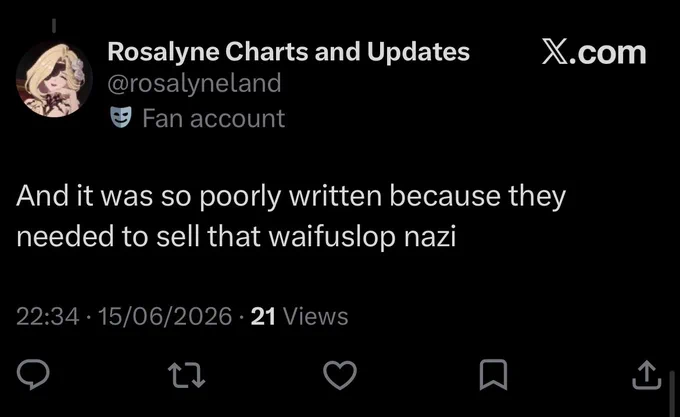Click the word "waifuslop" in the tweet
This screenshot has height=417, width=680.
coord(332,237)
